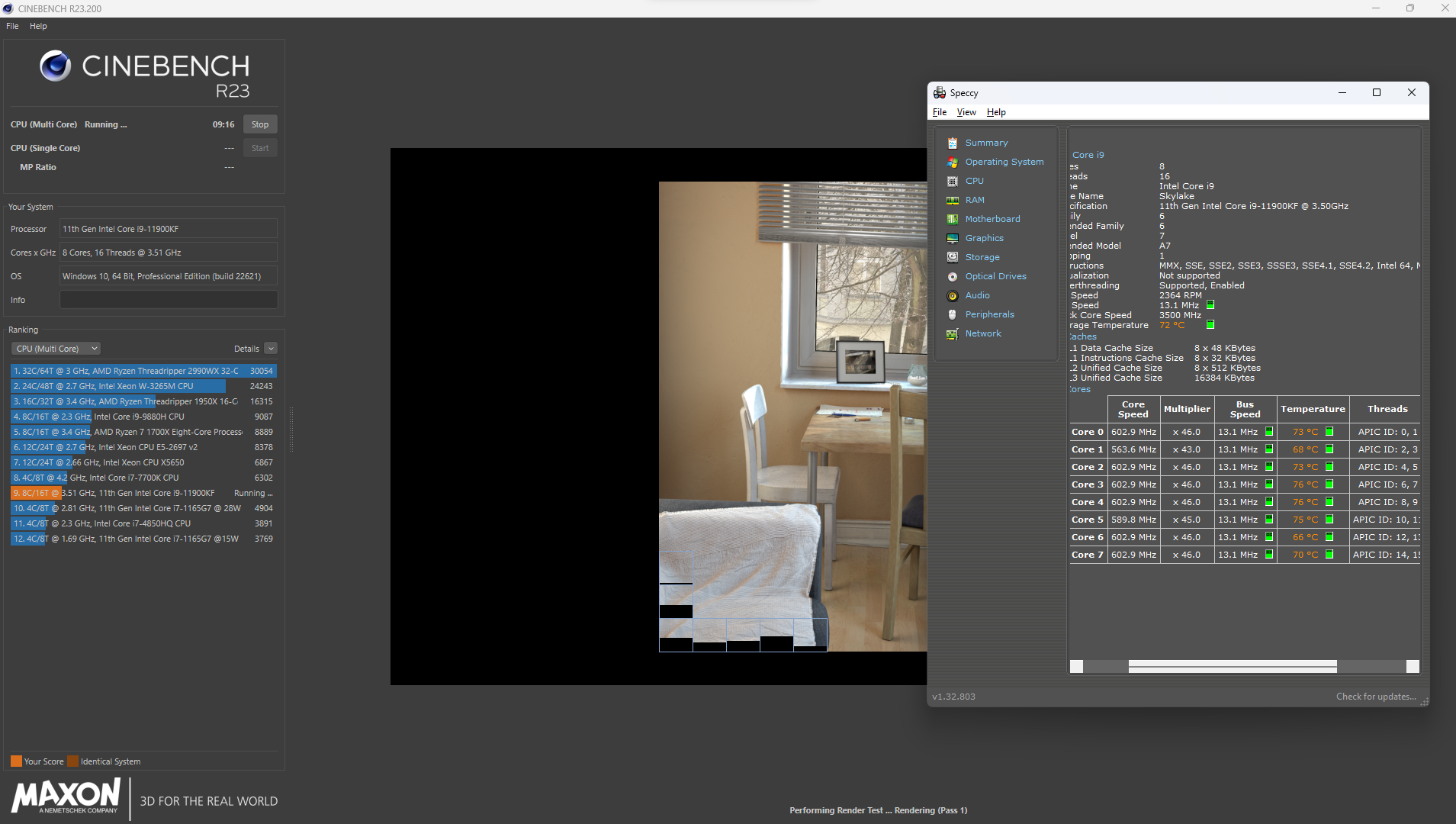1456x824 pixels.
Task: Click the Cinebench R23 sphere logo
Action: [x=55, y=66]
